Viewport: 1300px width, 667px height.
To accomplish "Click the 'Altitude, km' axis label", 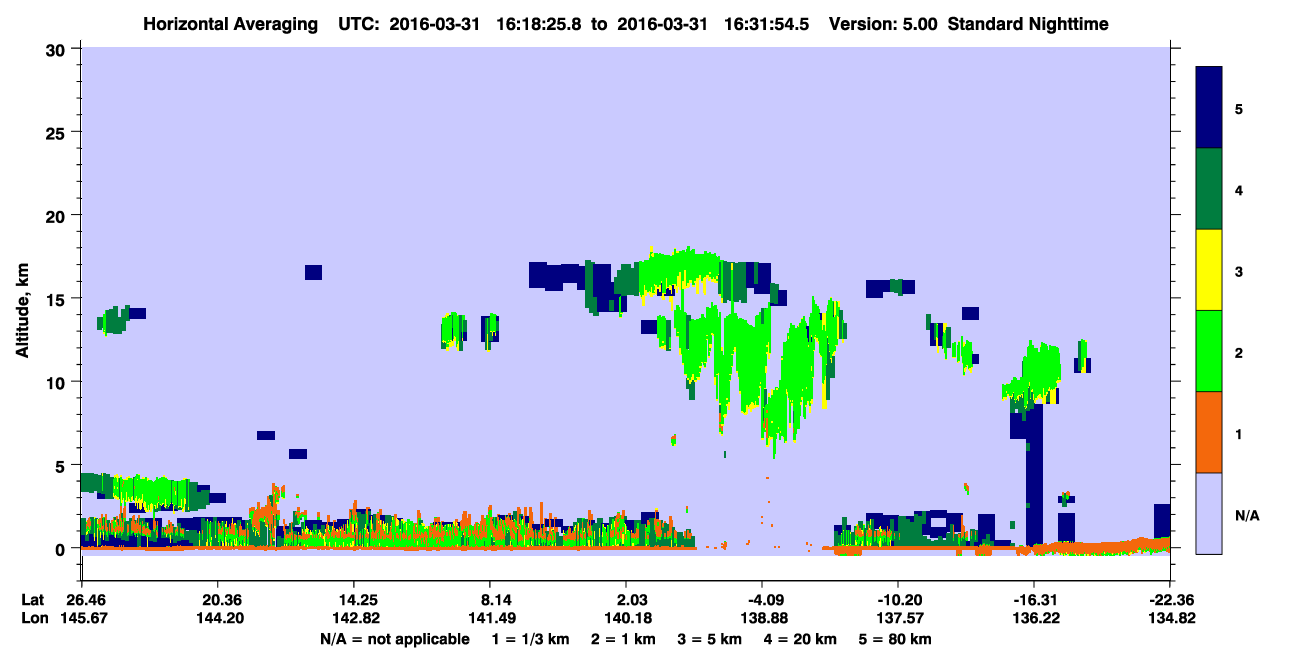I will click(22, 310).
